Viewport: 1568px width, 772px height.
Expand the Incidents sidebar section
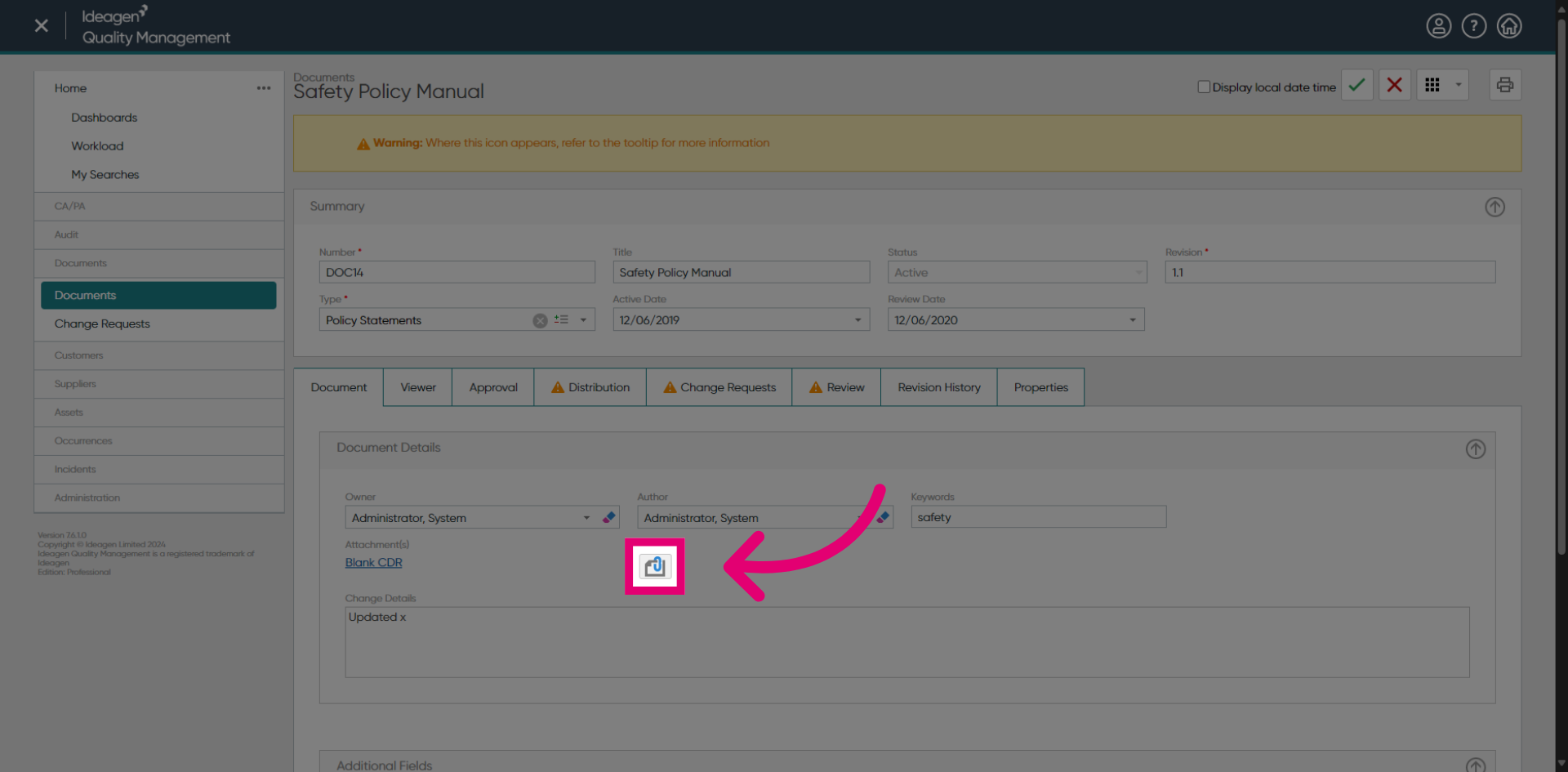(159, 470)
